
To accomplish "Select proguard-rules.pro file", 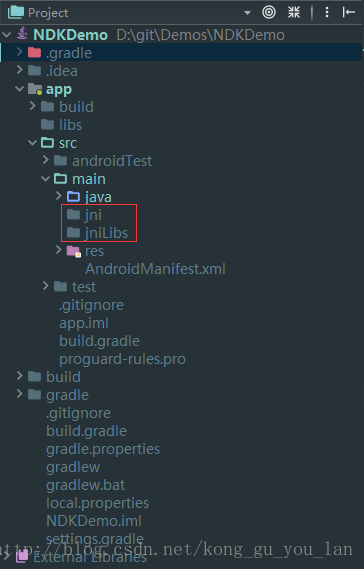I will click(x=122, y=359).
